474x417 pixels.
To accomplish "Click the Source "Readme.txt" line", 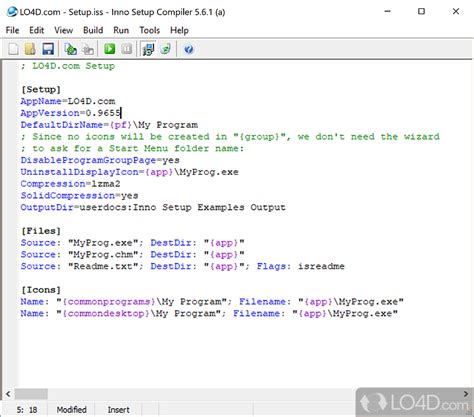I will (183, 266).
